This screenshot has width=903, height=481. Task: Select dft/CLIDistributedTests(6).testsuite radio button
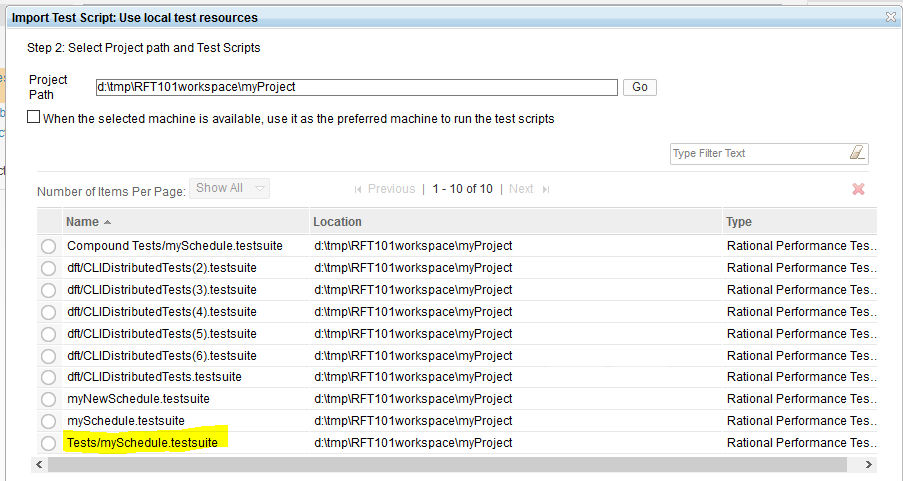tap(48, 356)
